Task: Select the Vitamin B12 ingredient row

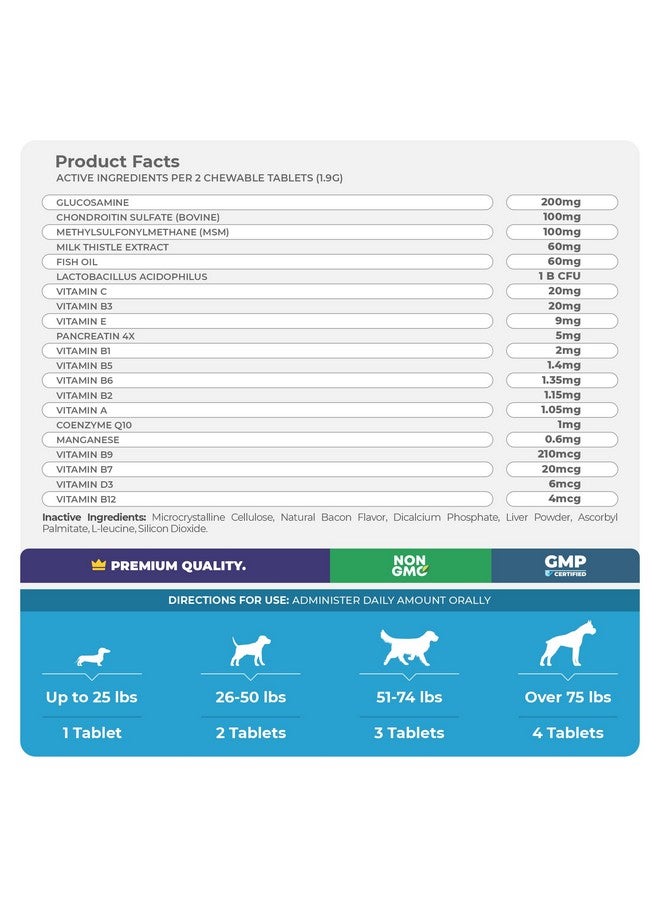Action: [267, 499]
